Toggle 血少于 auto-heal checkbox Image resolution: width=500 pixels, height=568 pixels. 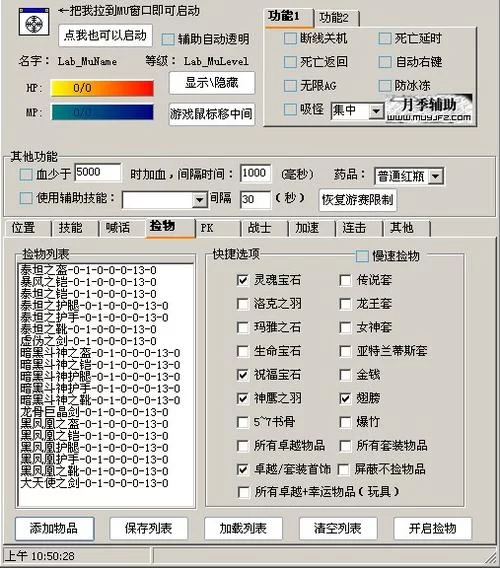25,174
